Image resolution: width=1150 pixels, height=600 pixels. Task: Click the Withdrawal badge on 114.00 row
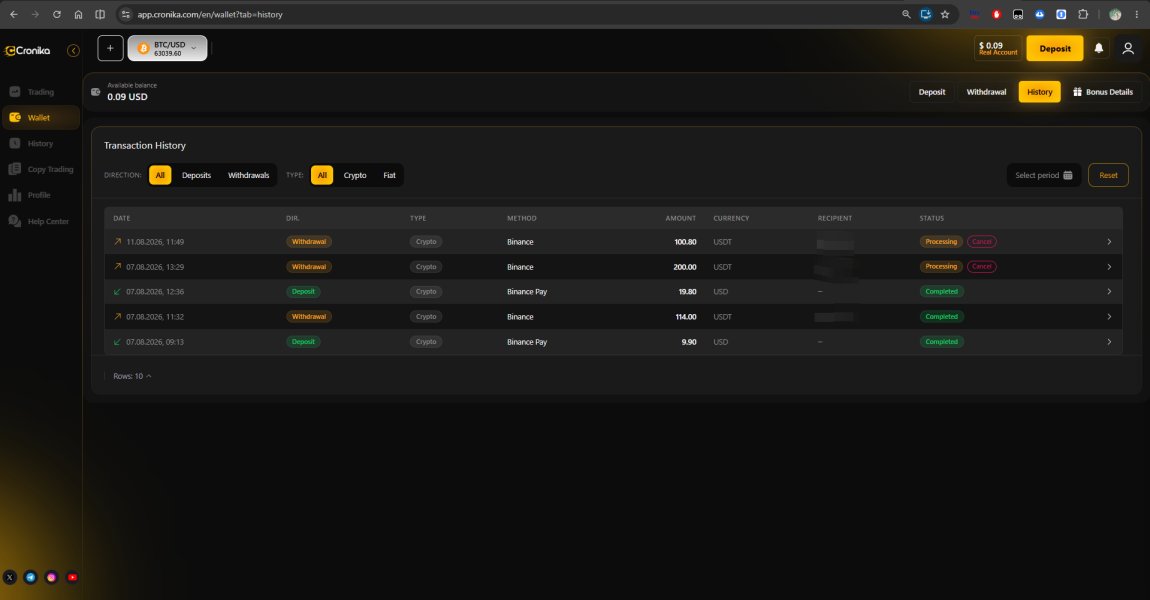309,317
